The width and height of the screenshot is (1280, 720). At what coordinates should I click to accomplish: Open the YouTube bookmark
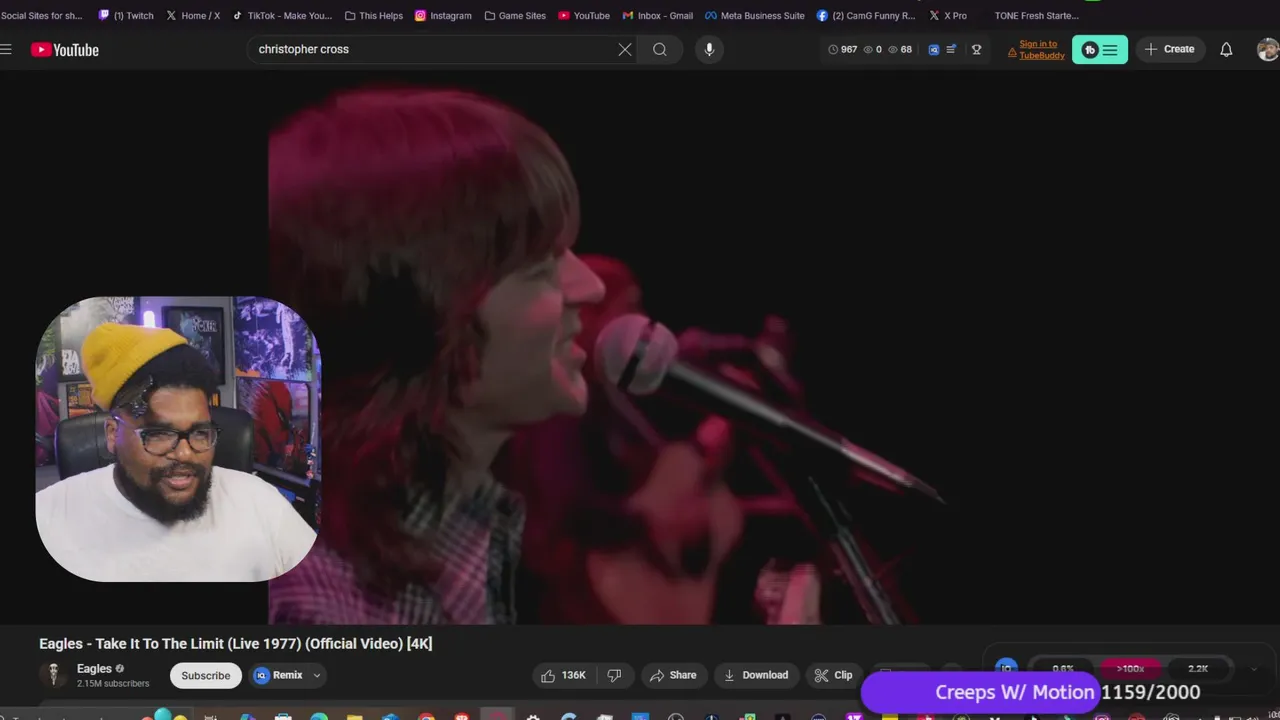click(584, 16)
